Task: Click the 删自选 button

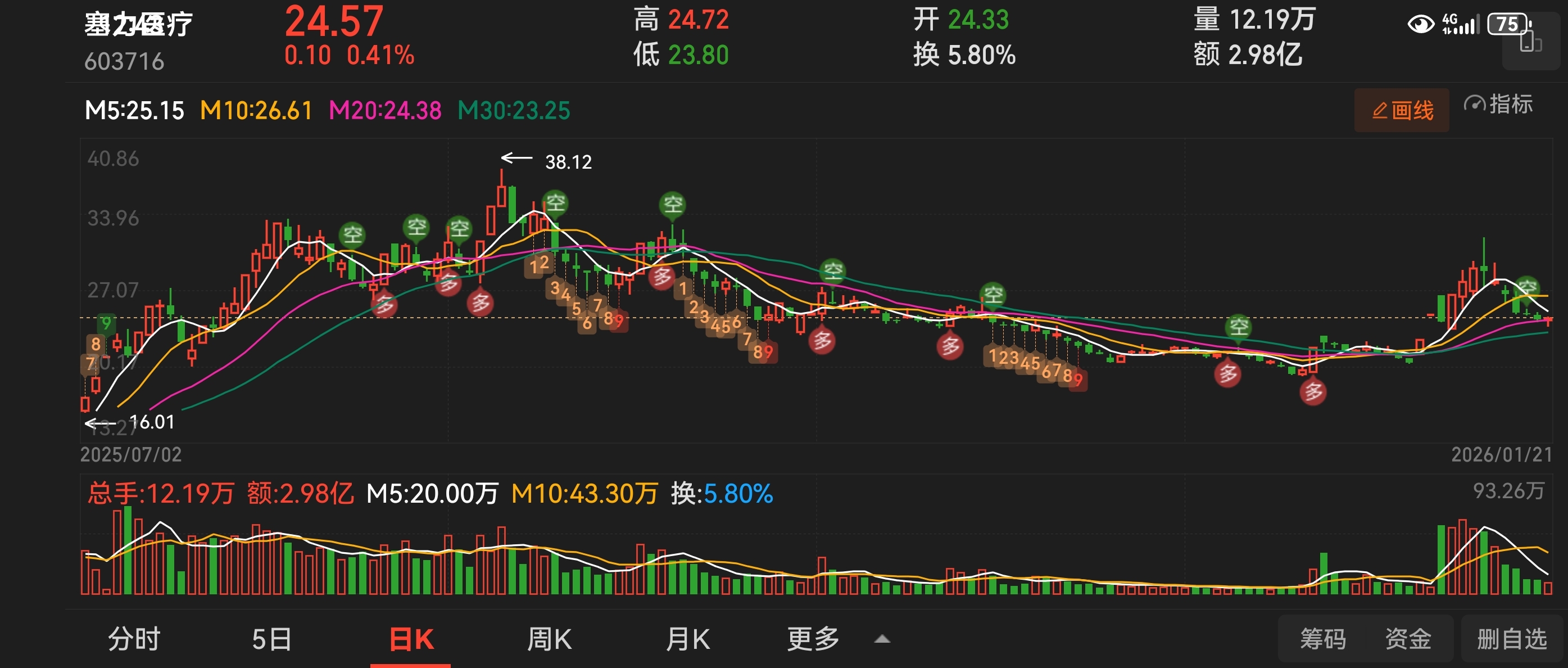Action: pyautogui.click(x=1512, y=639)
